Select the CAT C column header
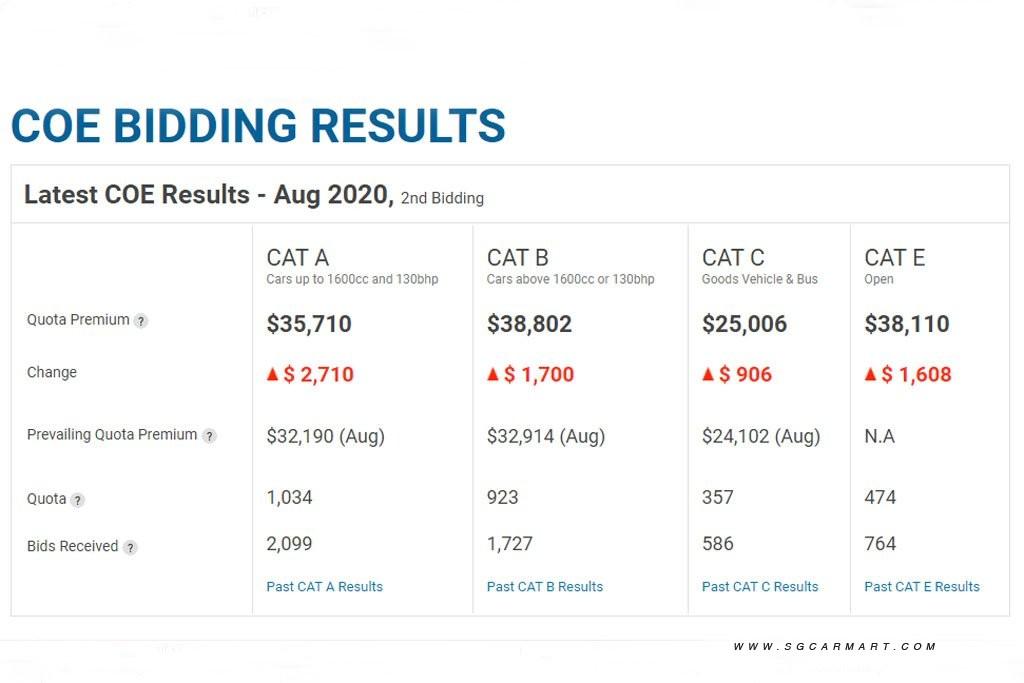This screenshot has width=1024, height=683. pyautogui.click(x=733, y=258)
